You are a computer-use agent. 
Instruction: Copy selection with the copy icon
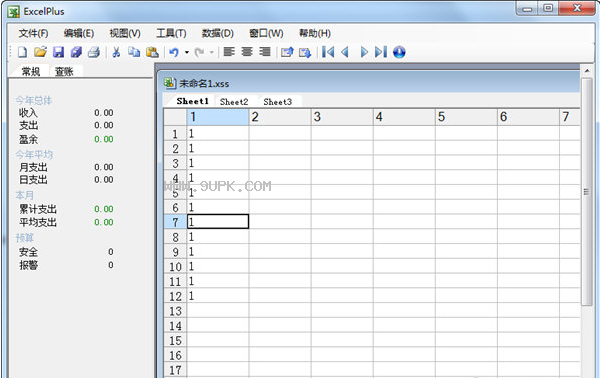(134, 52)
